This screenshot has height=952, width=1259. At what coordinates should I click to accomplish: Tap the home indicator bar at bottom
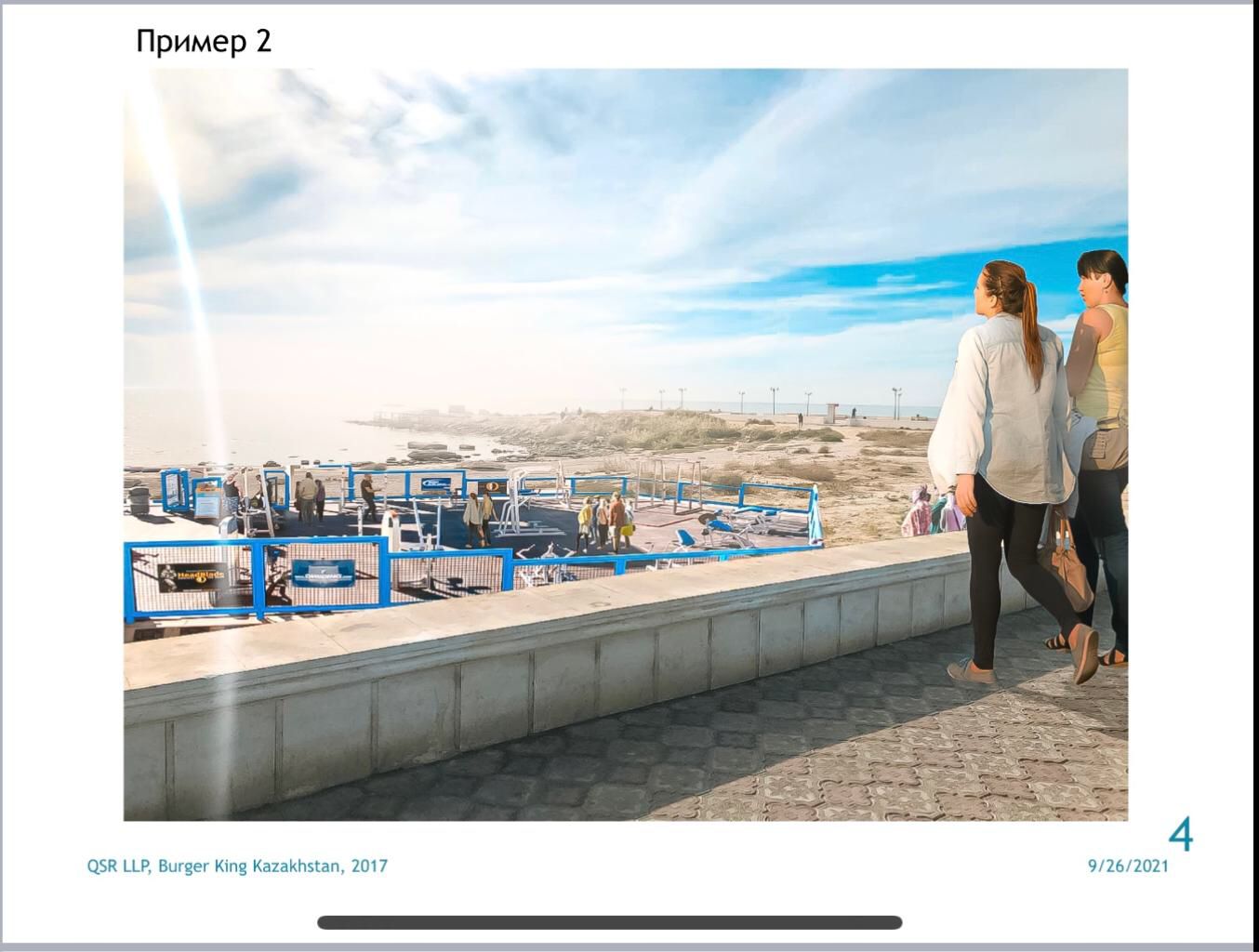click(x=609, y=922)
